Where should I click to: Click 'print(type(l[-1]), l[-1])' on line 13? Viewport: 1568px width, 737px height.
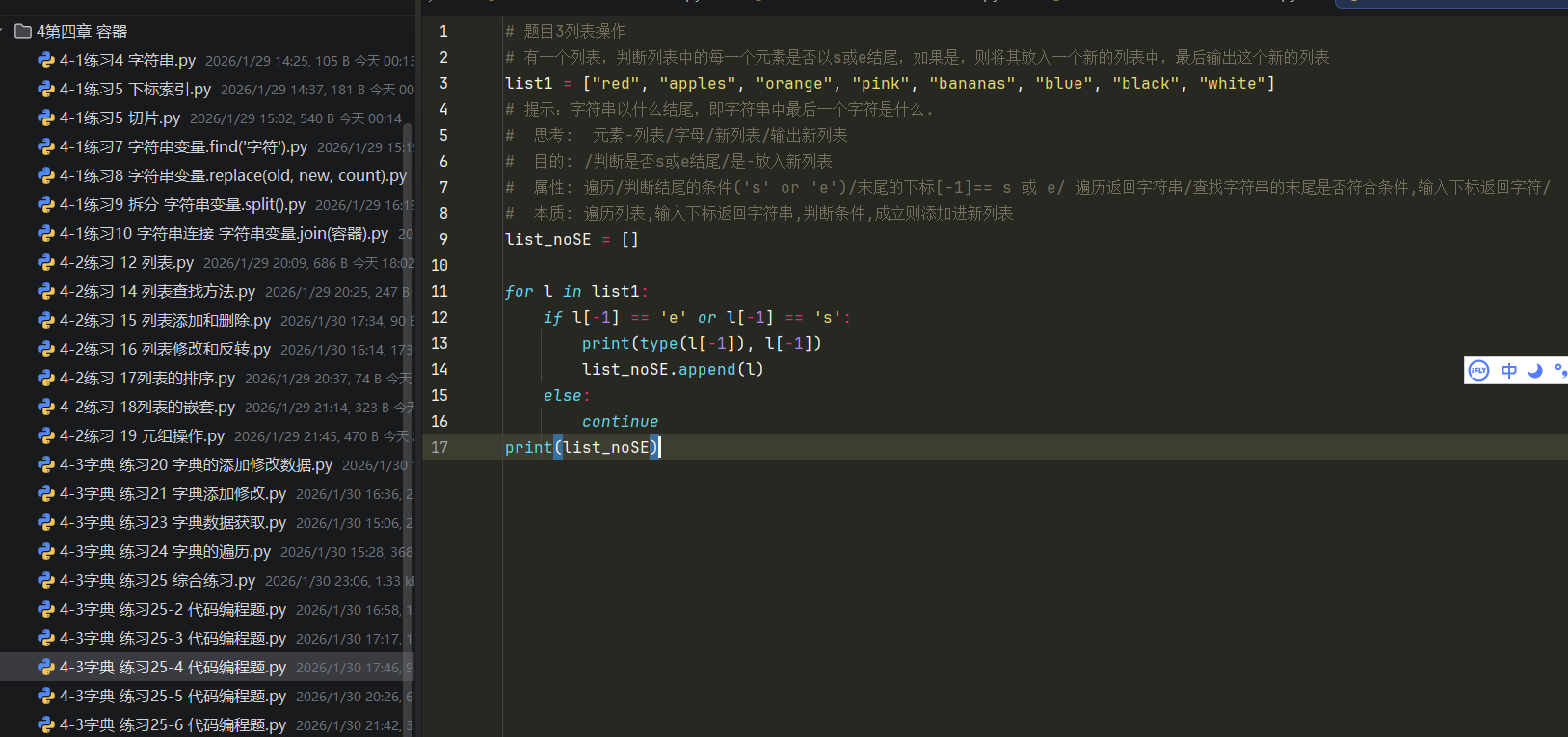click(702, 343)
